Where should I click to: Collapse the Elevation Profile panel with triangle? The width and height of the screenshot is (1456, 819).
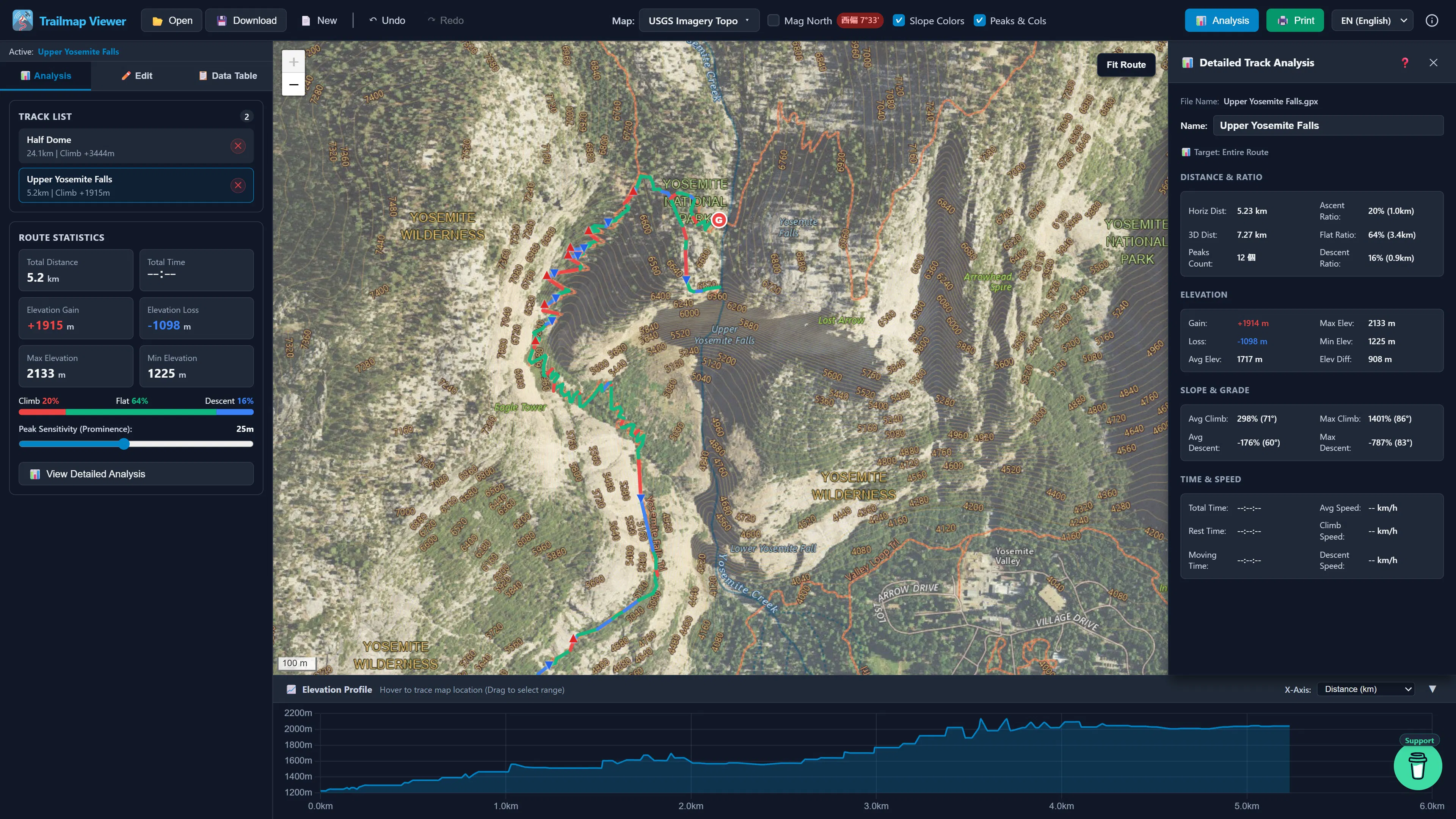[x=1432, y=689]
